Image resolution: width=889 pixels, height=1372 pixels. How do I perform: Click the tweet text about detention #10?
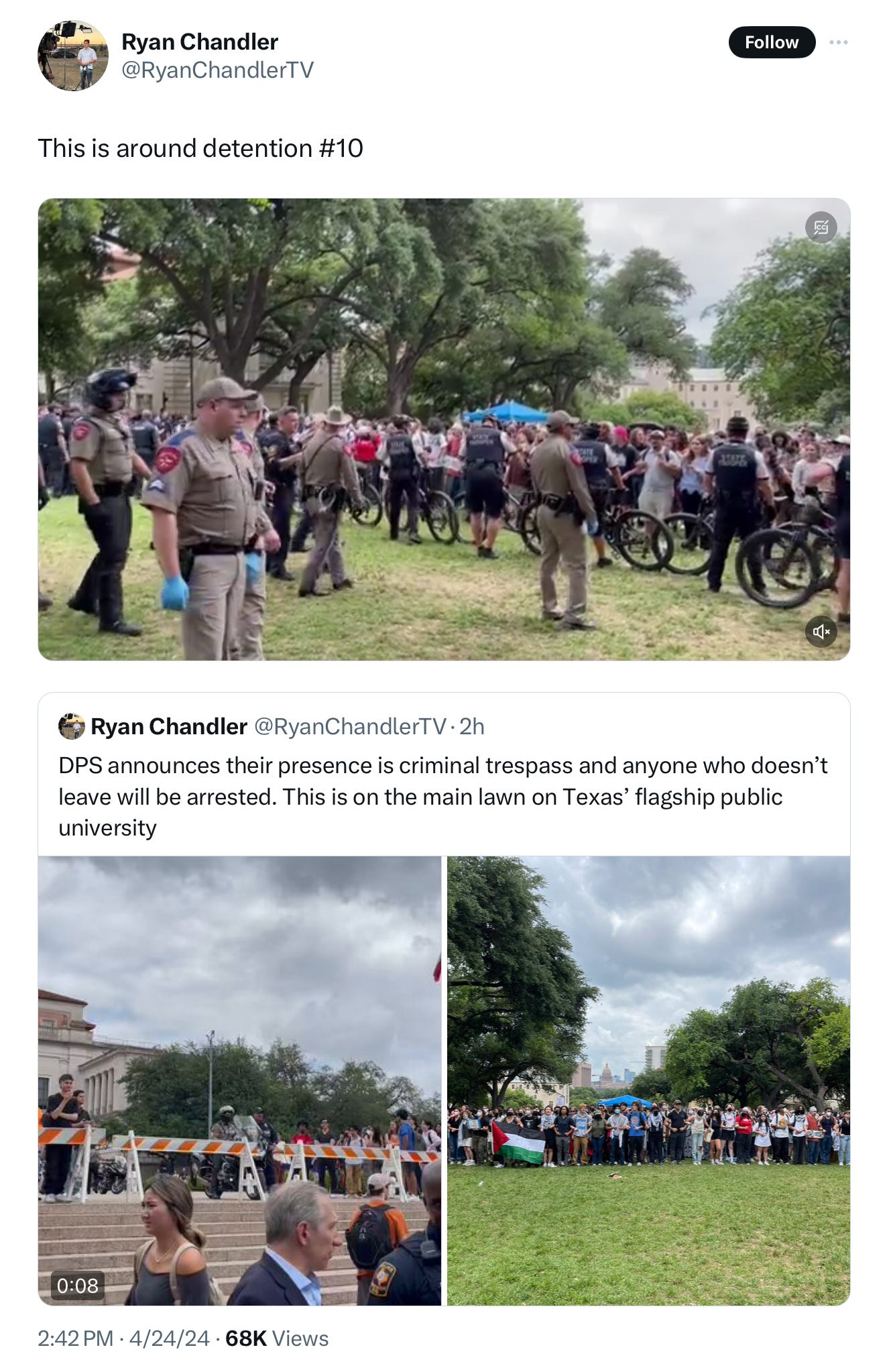[200, 148]
